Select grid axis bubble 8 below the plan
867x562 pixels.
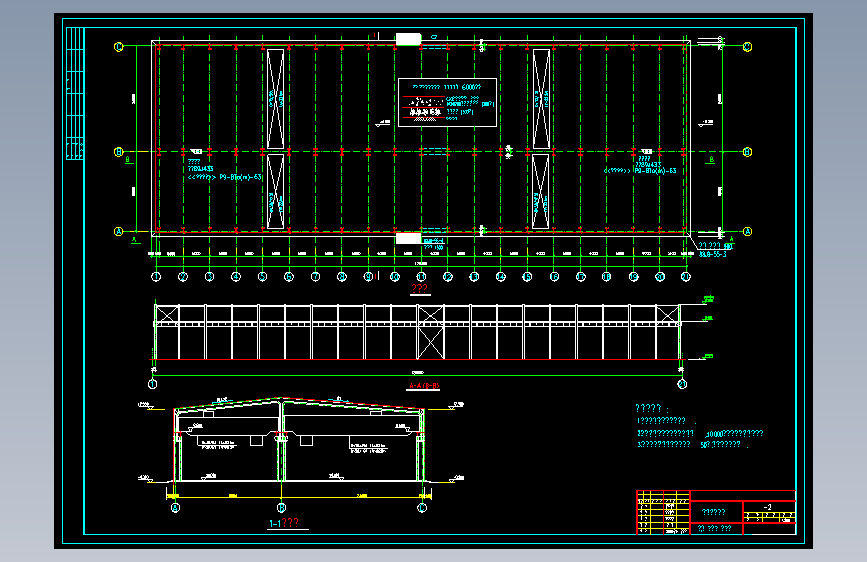coord(342,277)
